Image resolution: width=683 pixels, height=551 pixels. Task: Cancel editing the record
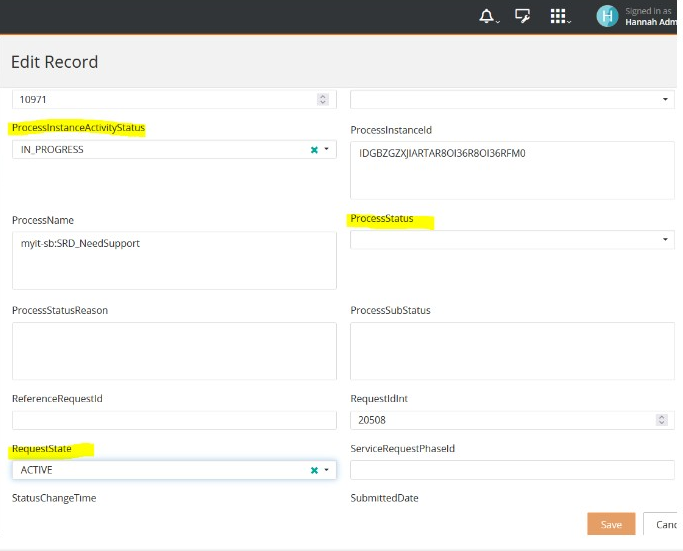[x=662, y=524]
